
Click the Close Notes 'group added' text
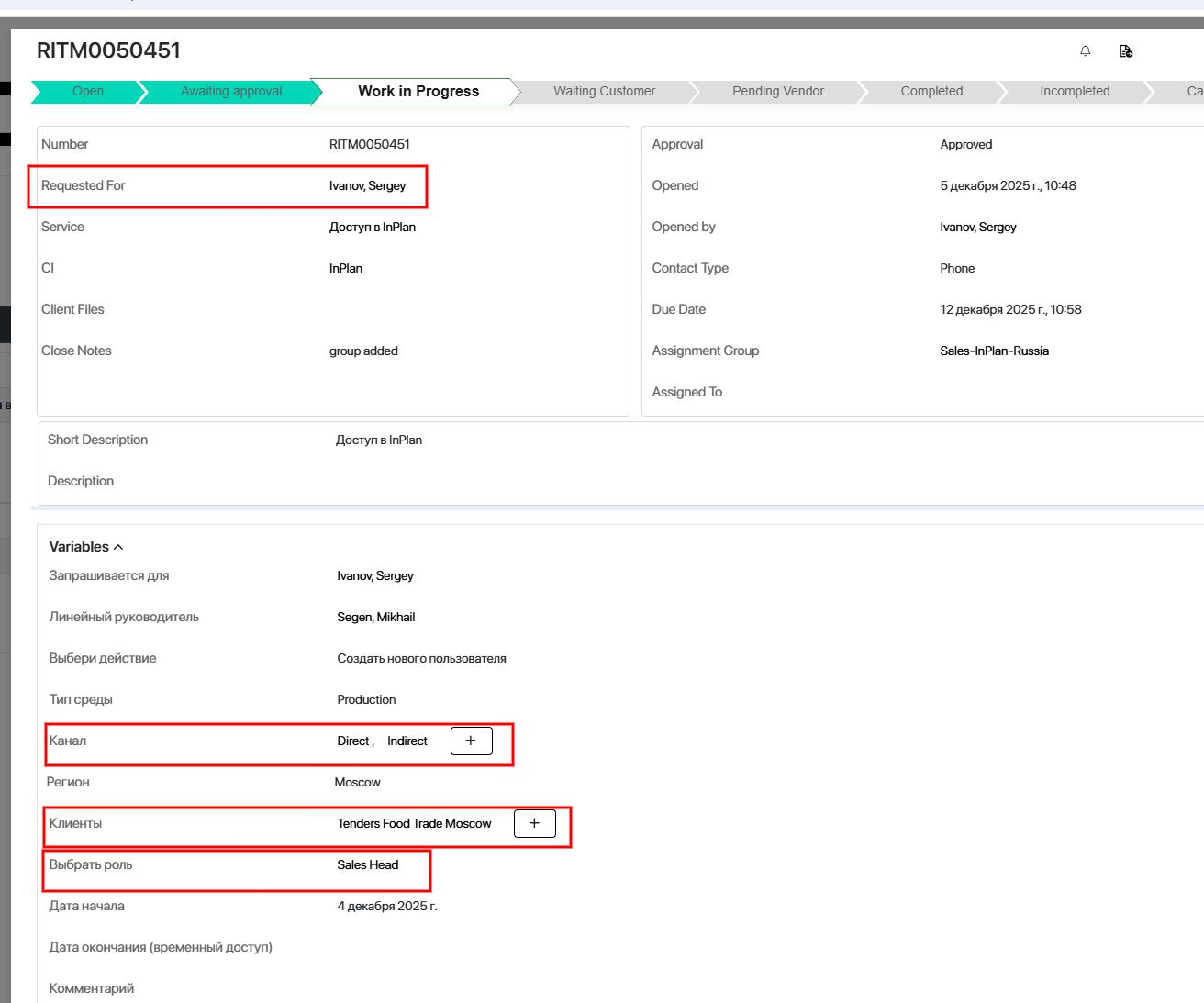[x=363, y=351]
